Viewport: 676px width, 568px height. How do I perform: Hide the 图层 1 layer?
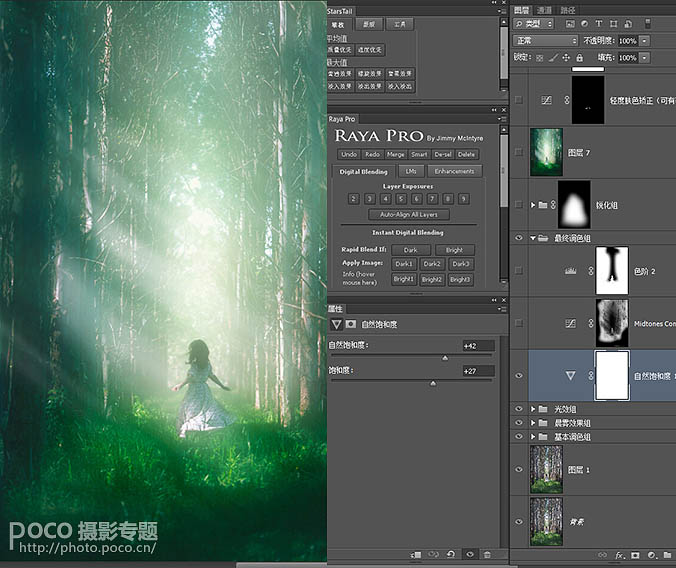pyautogui.click(x=519, y=469)
